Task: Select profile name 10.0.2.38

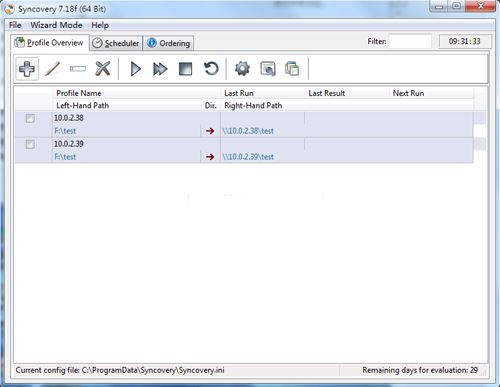Action: point(69,118)
